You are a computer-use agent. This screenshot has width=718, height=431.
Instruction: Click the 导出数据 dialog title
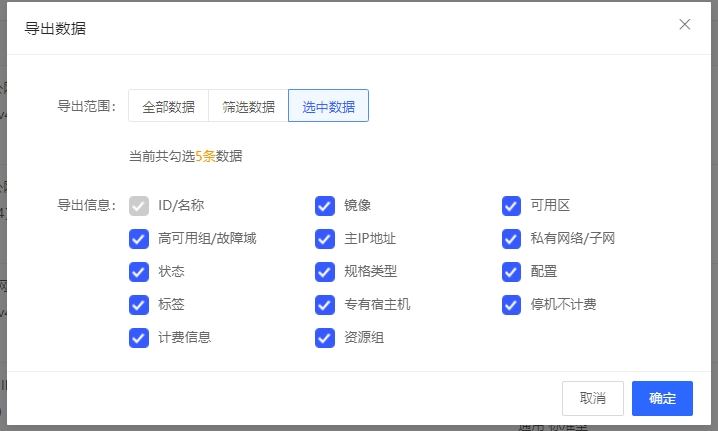coord(55,28)
